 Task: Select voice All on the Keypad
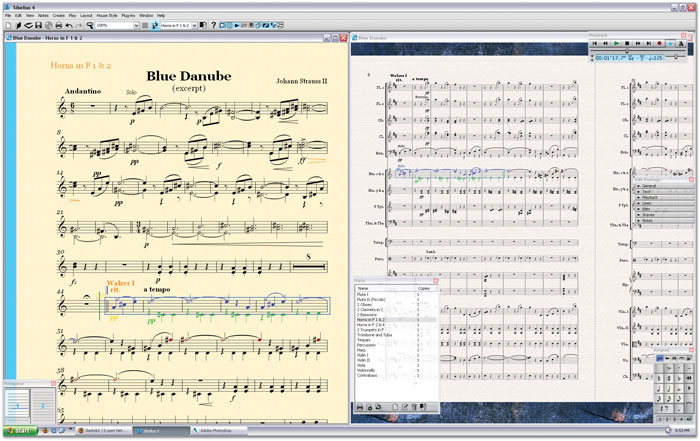(689, 419)
